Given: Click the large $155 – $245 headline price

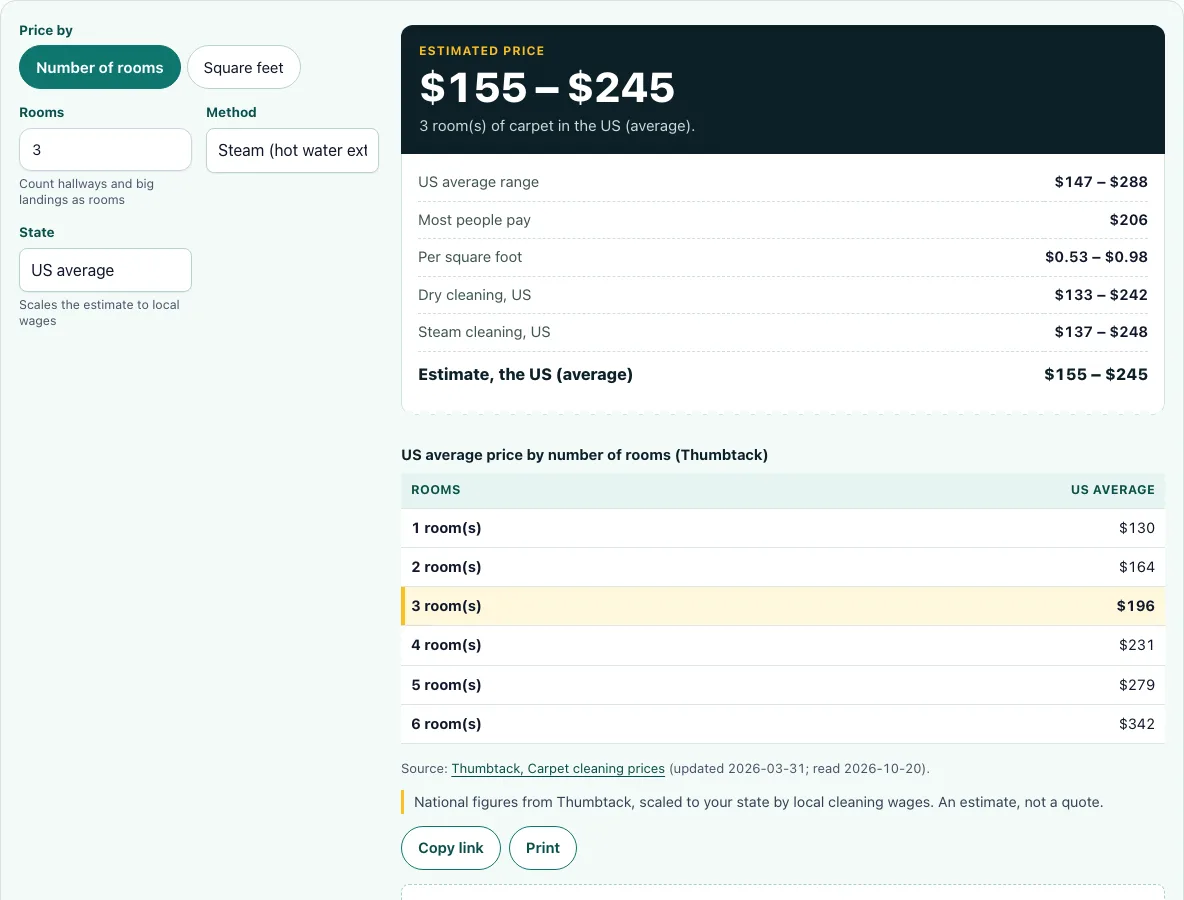Looking at the screenshot, I should 547,87.
